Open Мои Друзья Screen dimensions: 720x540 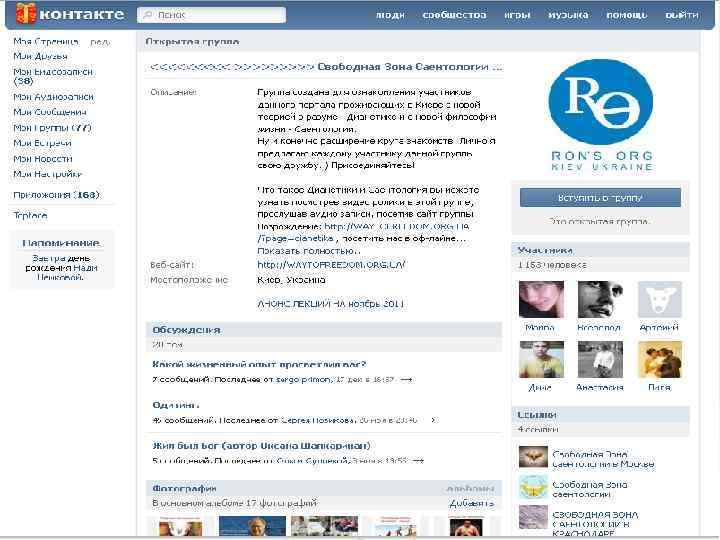pos(40,56)
